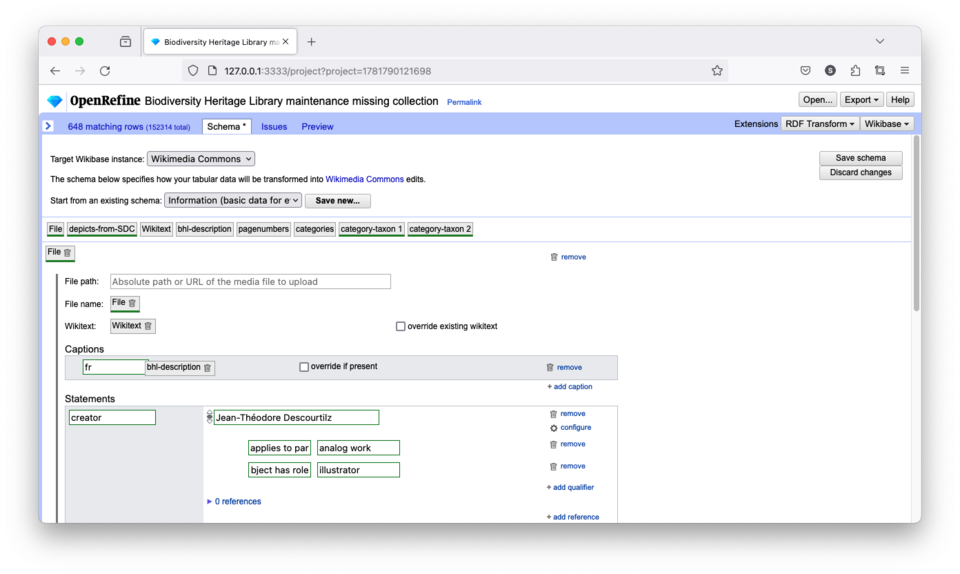960x574 pixels.
Task: Bookmark this page with the star icon
Action: coord(717,71)
